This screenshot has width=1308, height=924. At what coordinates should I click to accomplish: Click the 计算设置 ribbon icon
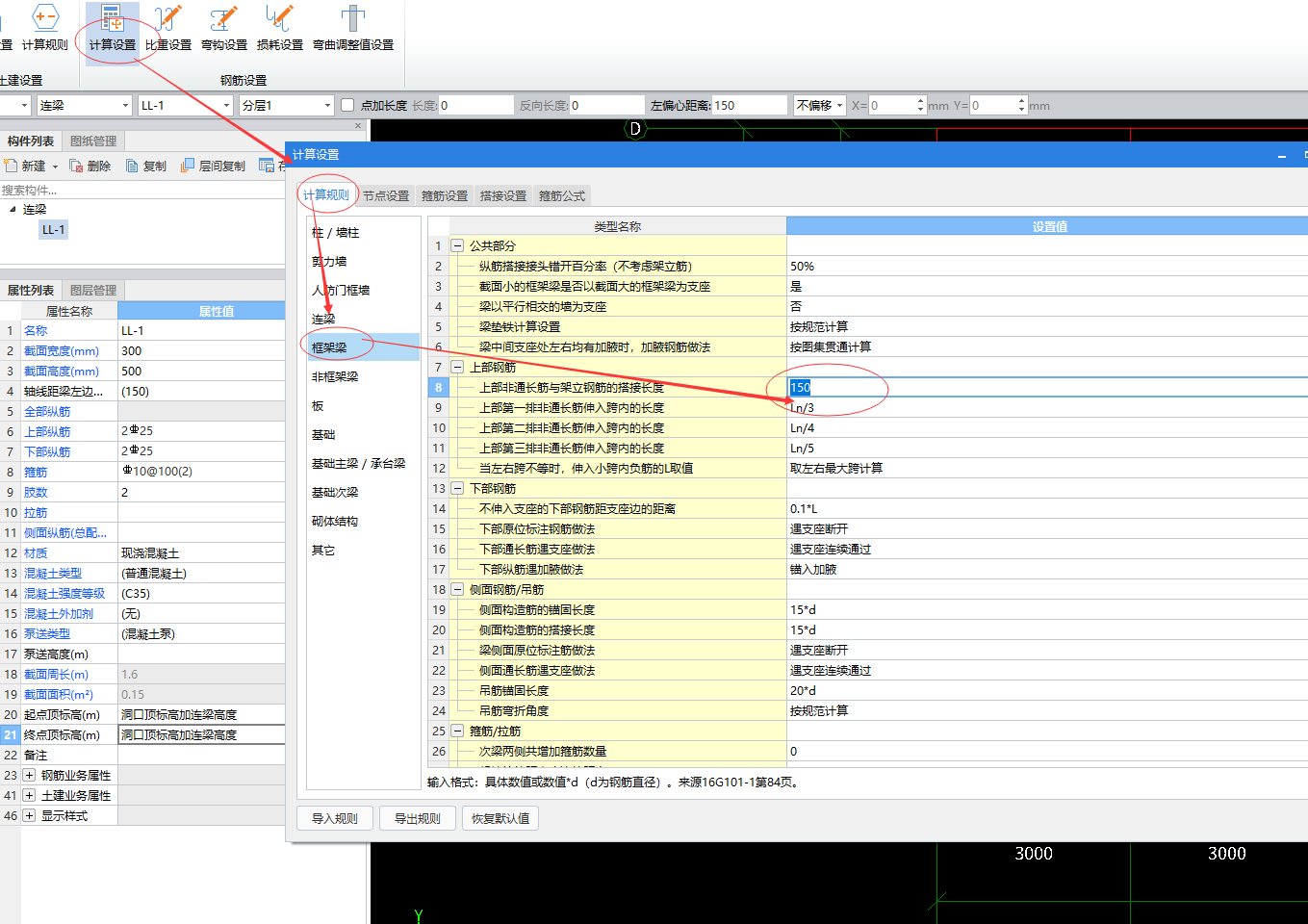pos(112,28)
